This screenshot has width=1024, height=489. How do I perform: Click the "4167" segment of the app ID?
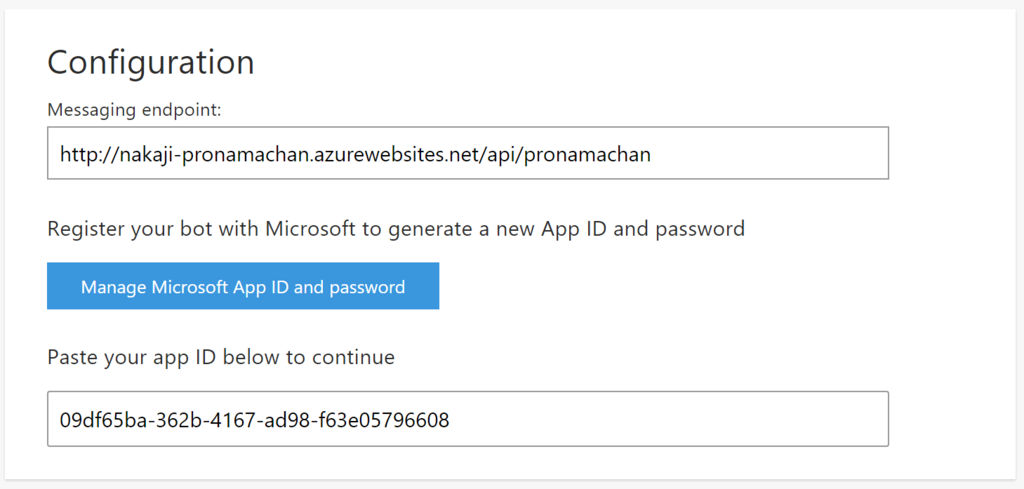coord(235,419)
